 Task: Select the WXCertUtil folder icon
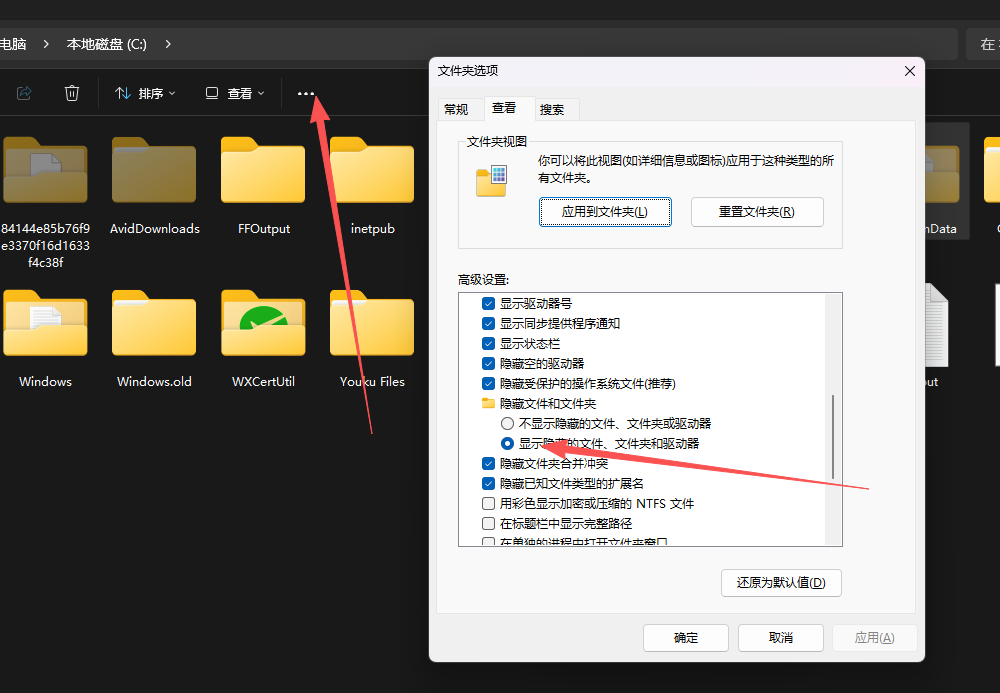[263, 324]
